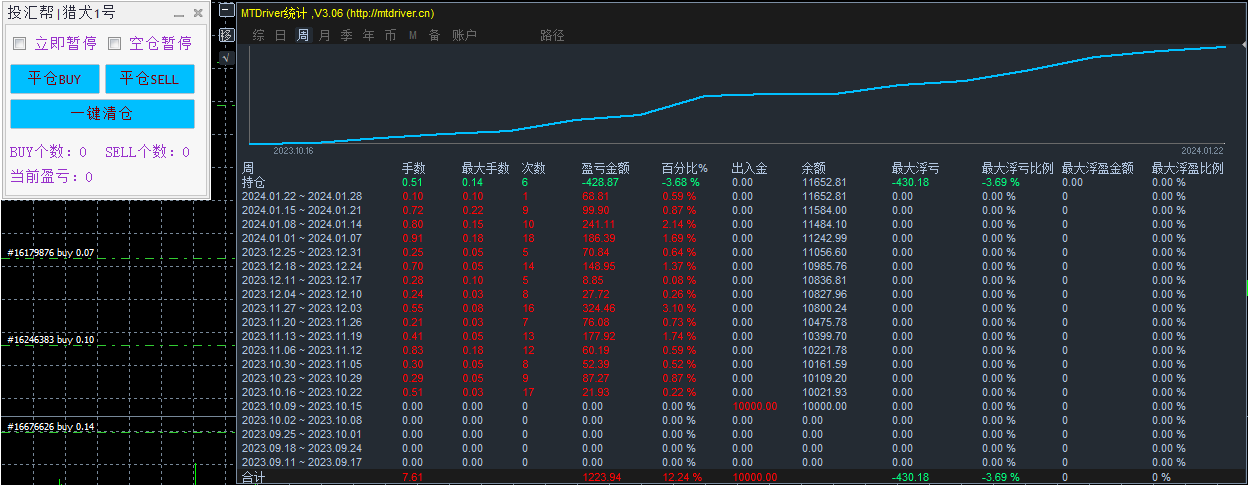Enable the 立即暂停 checkbox
Screen dimensions: 1248x485
pos(19,44)
